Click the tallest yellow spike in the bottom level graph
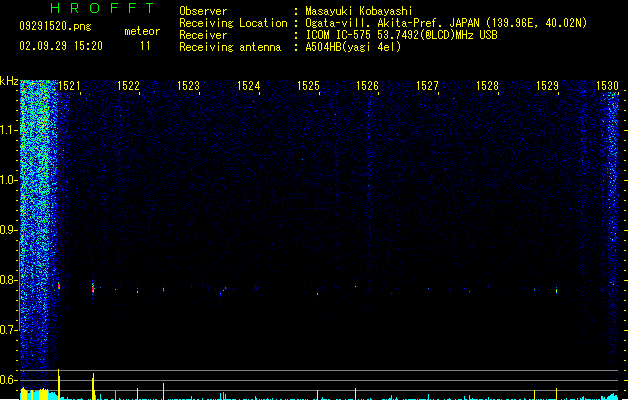 [59, 384]
